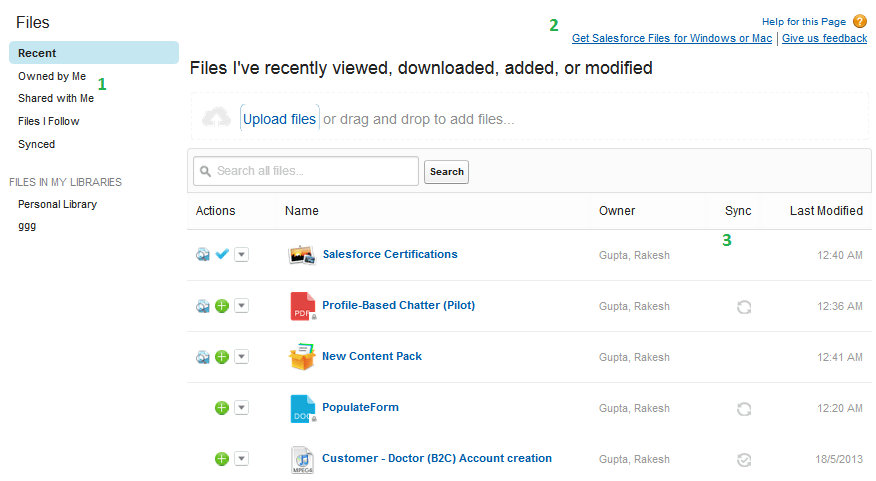876x481 pixels.
Task: Open Profile-Based Chatter (Pilot) file
Action: point(398,305)
